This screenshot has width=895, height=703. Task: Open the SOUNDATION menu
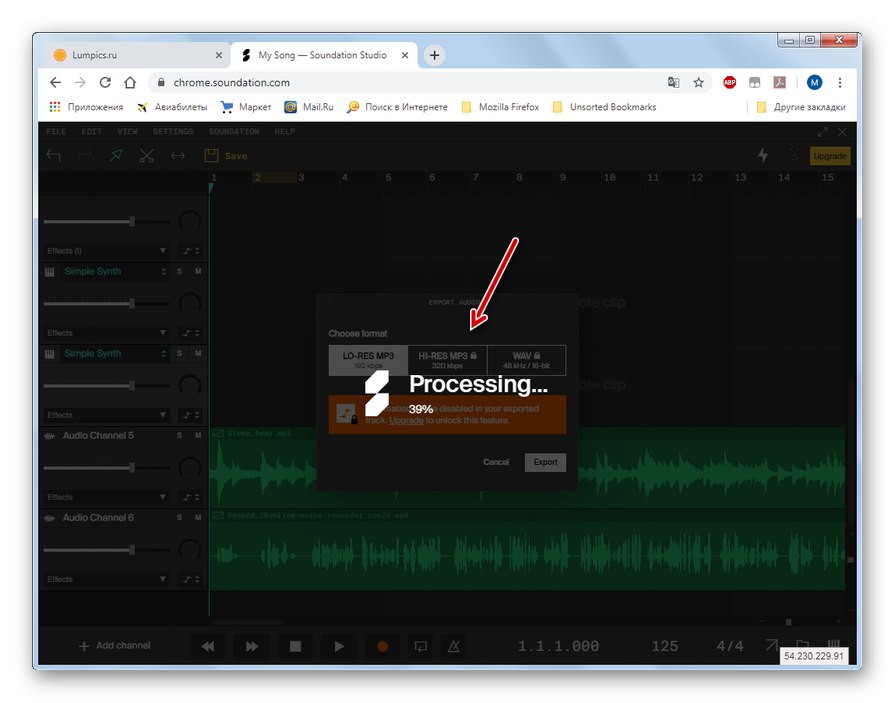234,132
